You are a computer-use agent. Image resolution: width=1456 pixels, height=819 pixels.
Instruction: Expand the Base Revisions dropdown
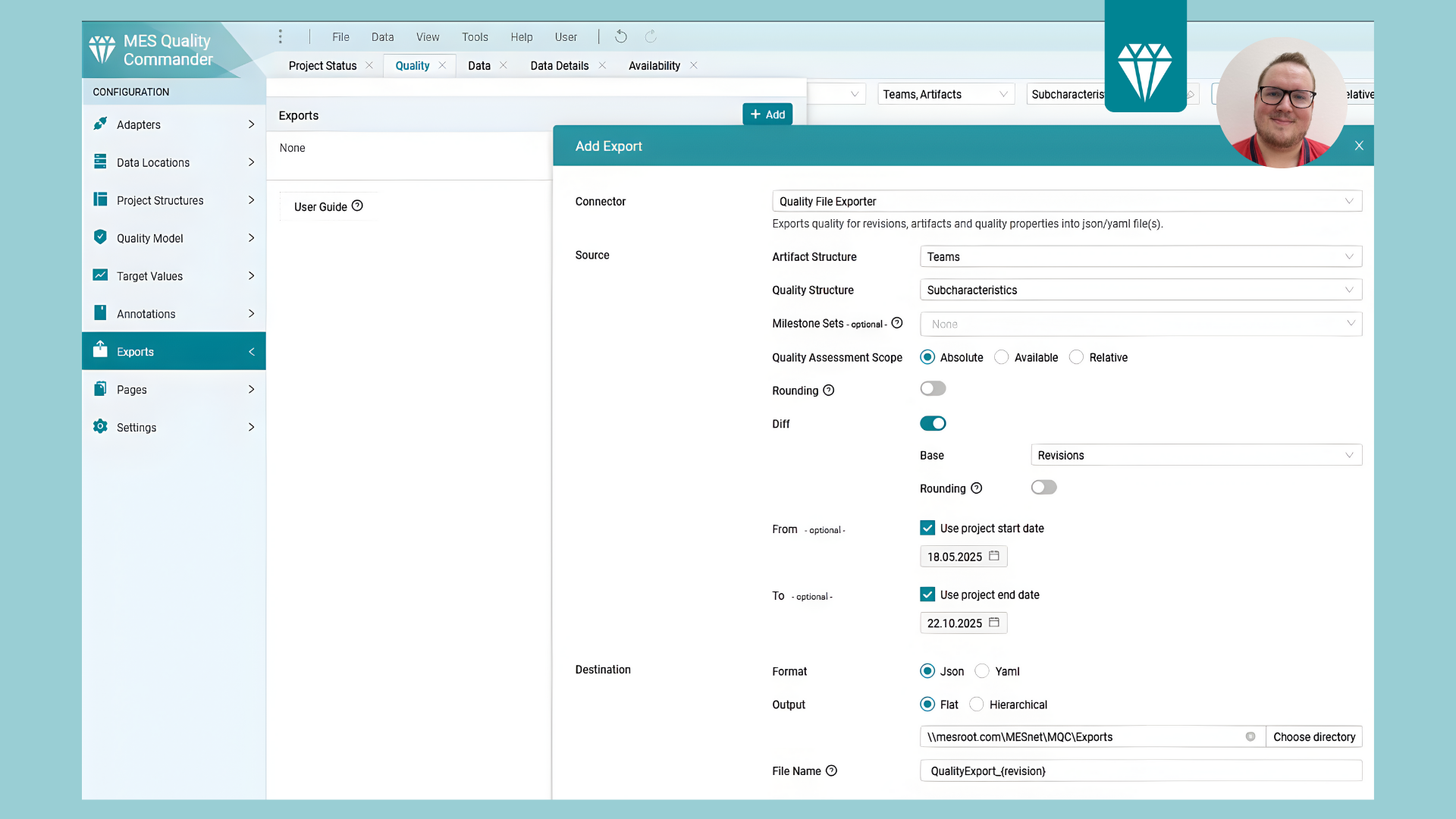tap(1196, 455)
